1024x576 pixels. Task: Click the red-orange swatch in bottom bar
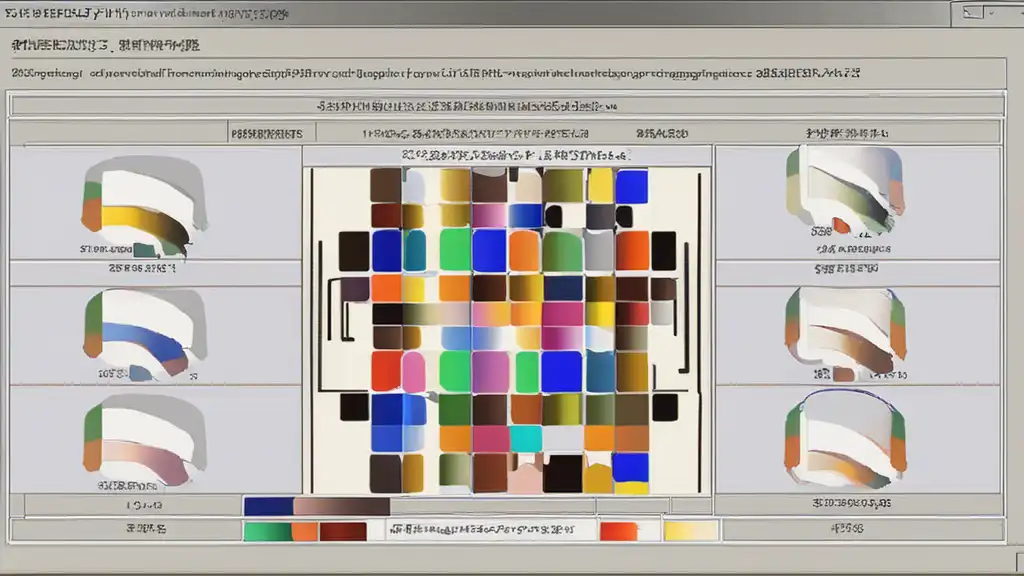619,531
